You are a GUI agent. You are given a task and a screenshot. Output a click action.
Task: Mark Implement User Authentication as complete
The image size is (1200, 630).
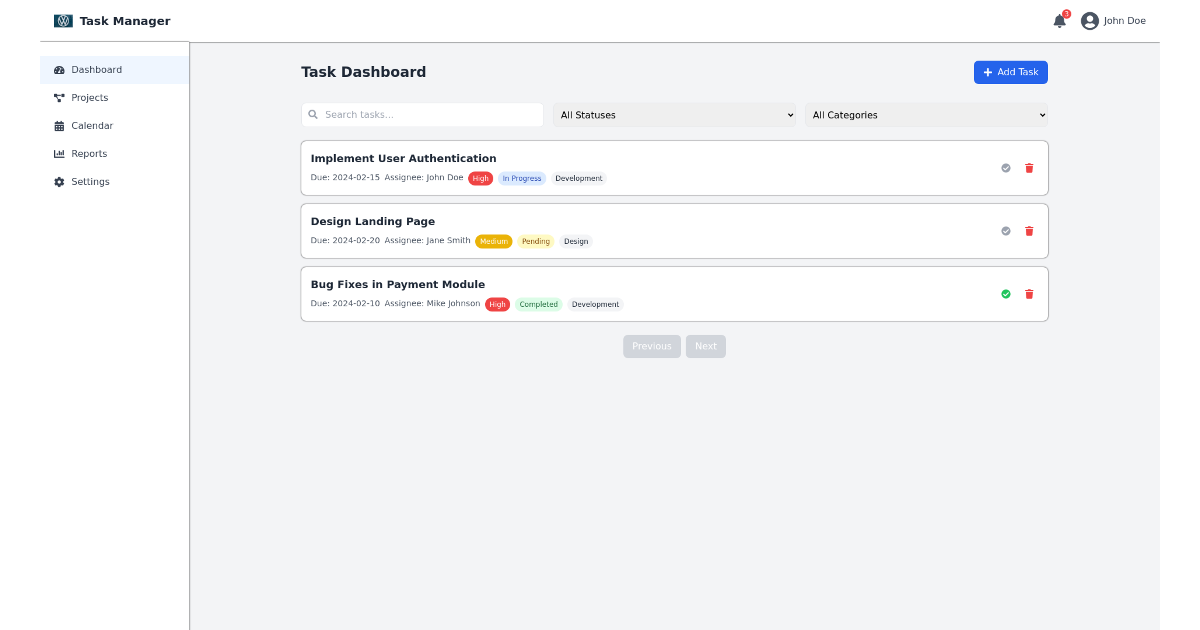1006,168
